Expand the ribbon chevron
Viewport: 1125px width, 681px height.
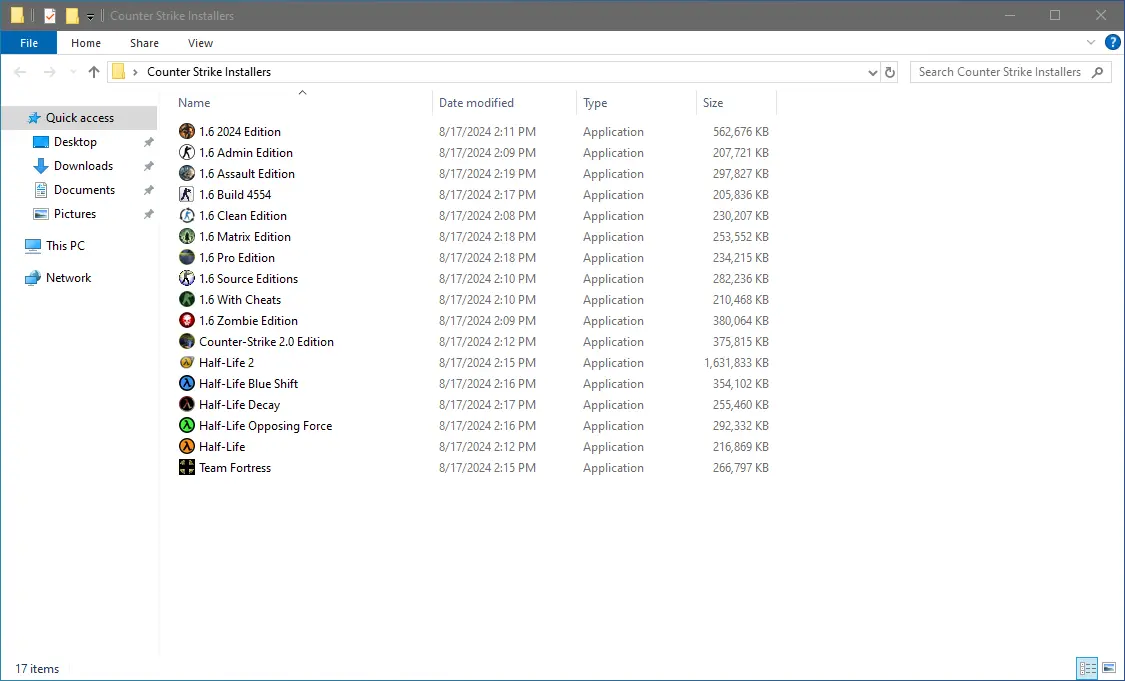coord(1091,42)
